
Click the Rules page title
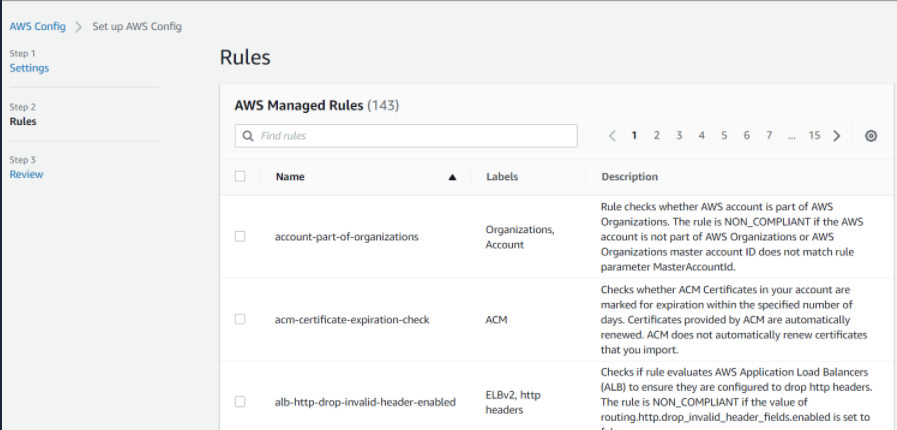pos(245,57)
